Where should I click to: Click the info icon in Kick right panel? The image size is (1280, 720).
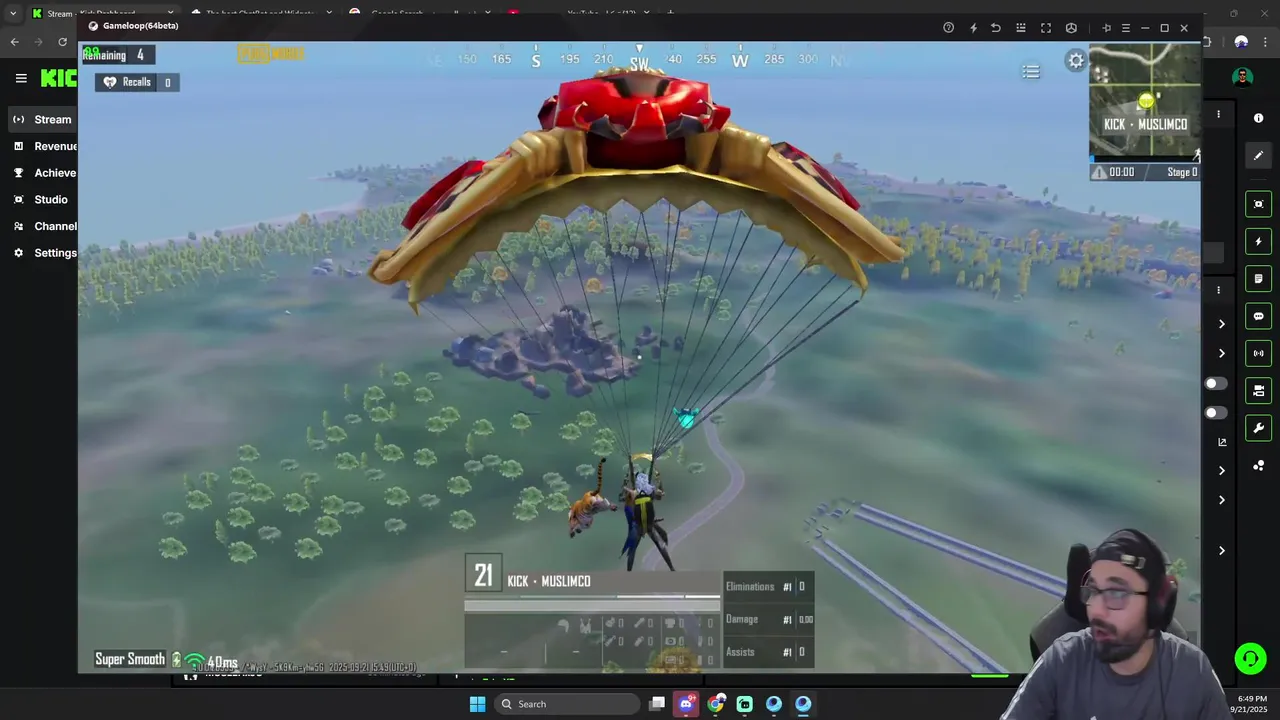[1259, 118]
